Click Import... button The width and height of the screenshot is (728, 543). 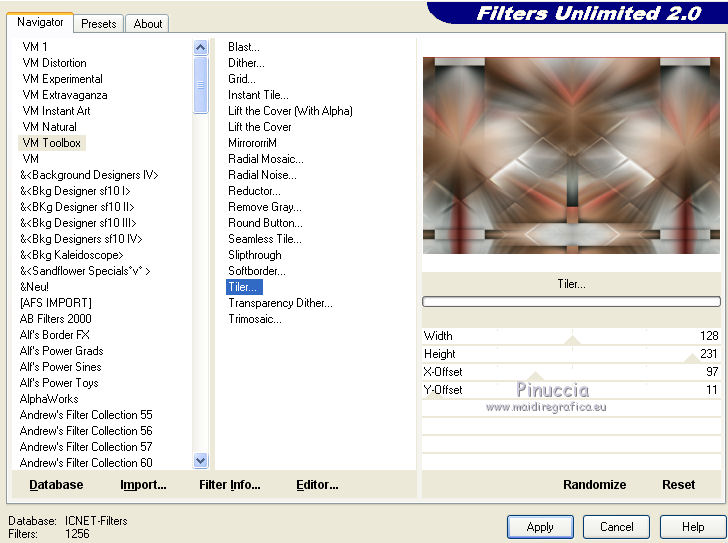click(x=143, y=485)
